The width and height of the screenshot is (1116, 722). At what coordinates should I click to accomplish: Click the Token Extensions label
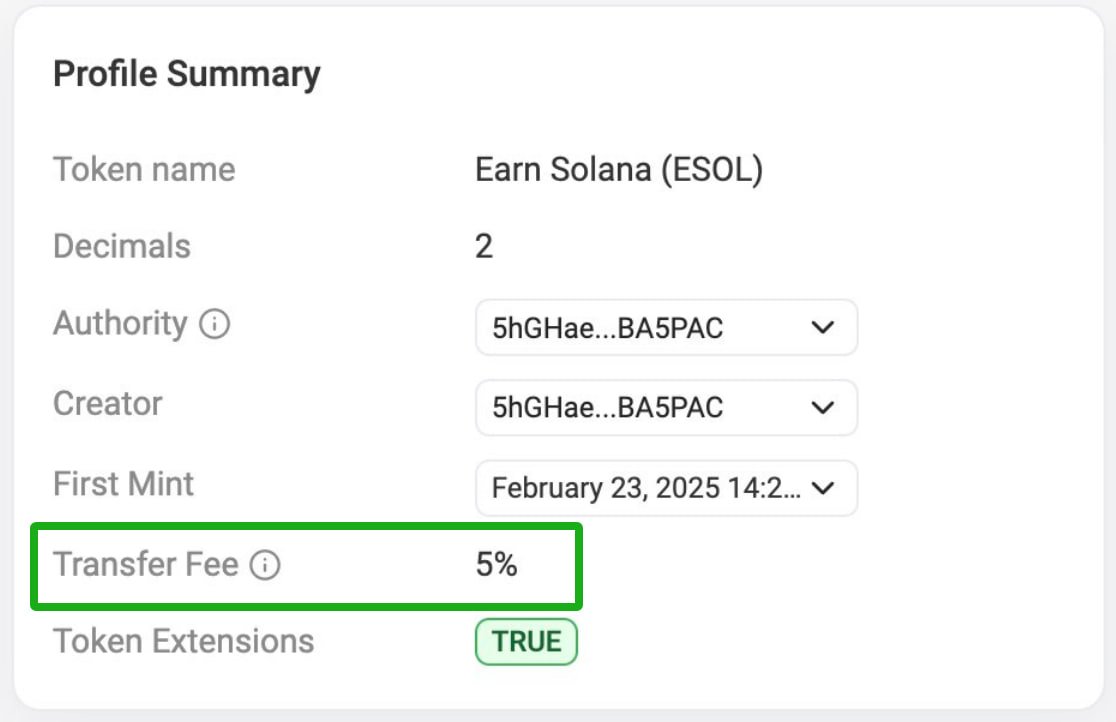[x=183, y=641]
